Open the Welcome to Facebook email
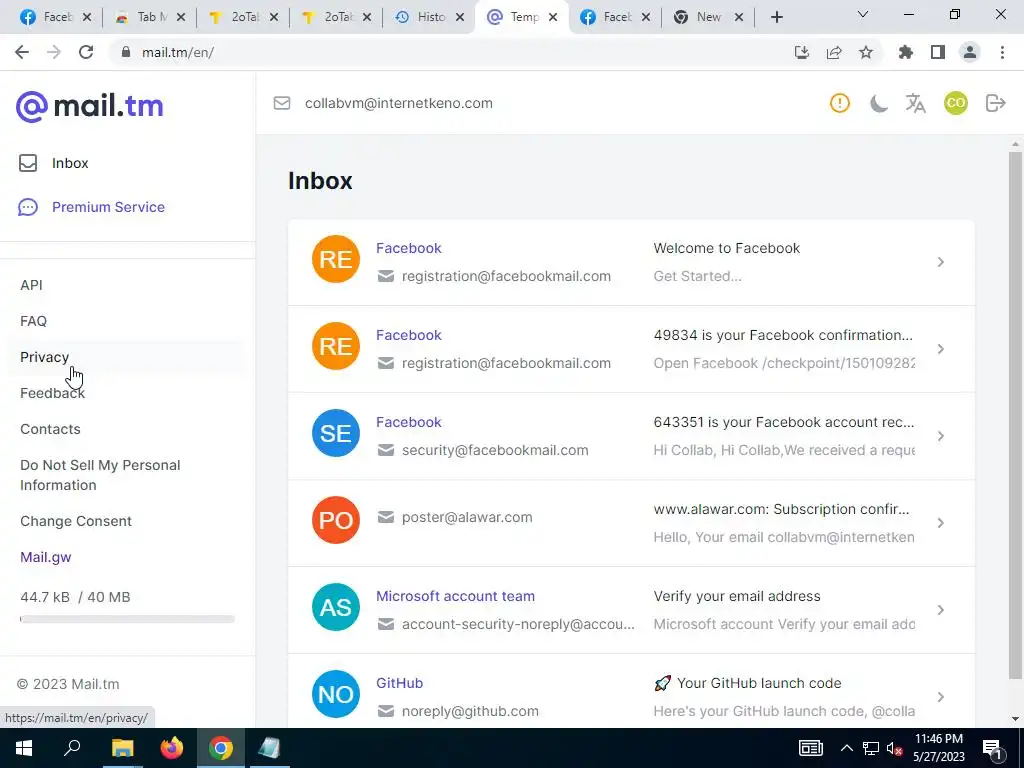Screen dimensions: 1024x768 [x=631, y=262]
